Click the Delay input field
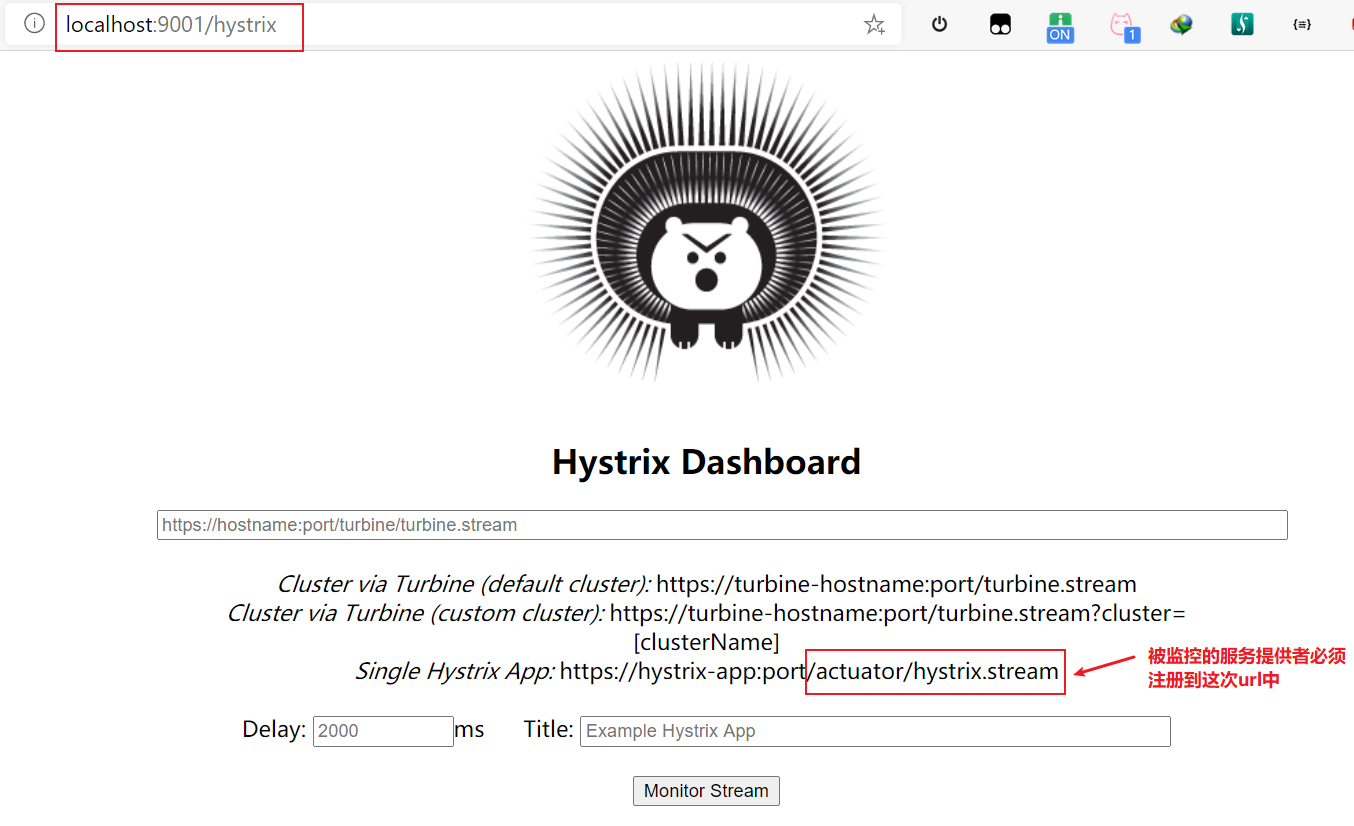Screen dimensions: 1354x826 click(383, 731)
